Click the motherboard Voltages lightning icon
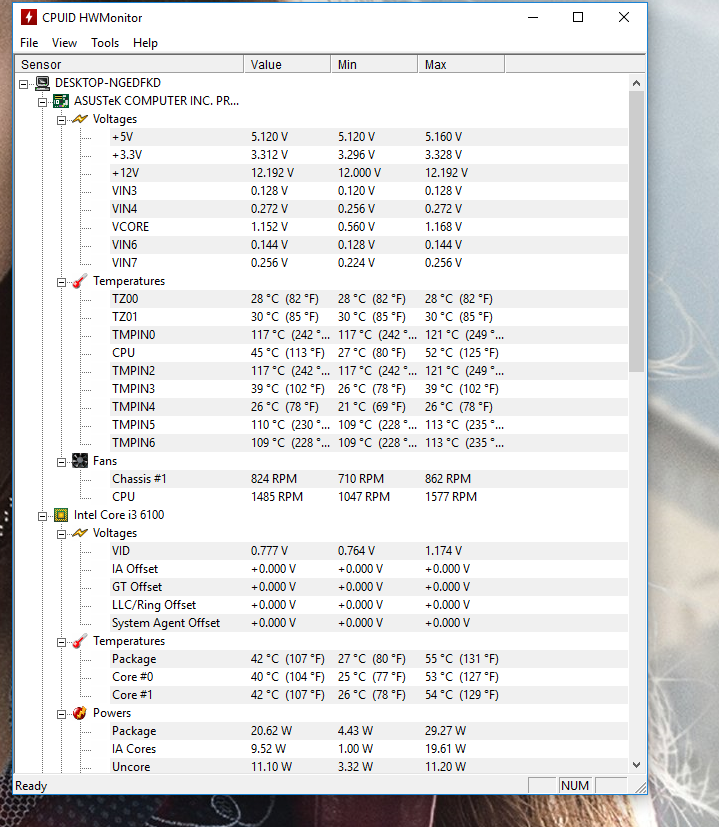 pyautogui.click(x=80, y=119)
